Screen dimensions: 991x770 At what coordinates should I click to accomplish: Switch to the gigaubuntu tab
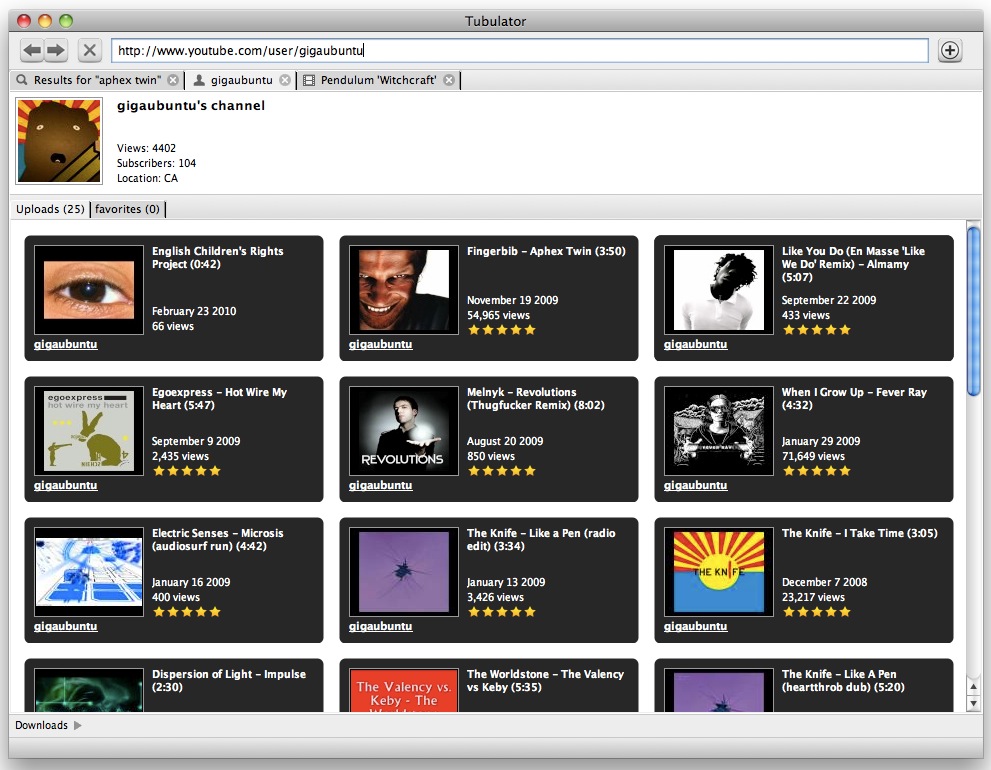click(241, 80)
